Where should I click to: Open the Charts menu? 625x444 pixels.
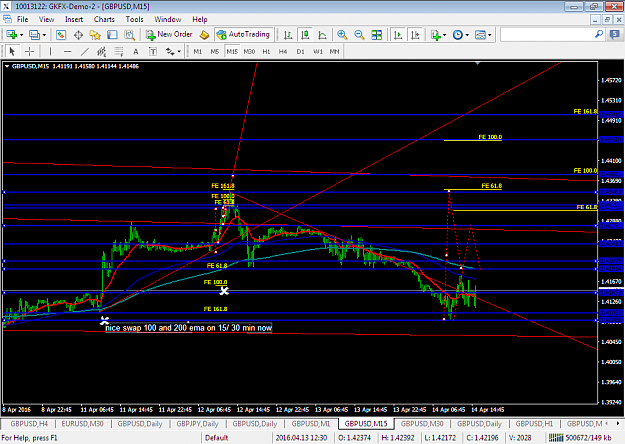tap(104, 19)
